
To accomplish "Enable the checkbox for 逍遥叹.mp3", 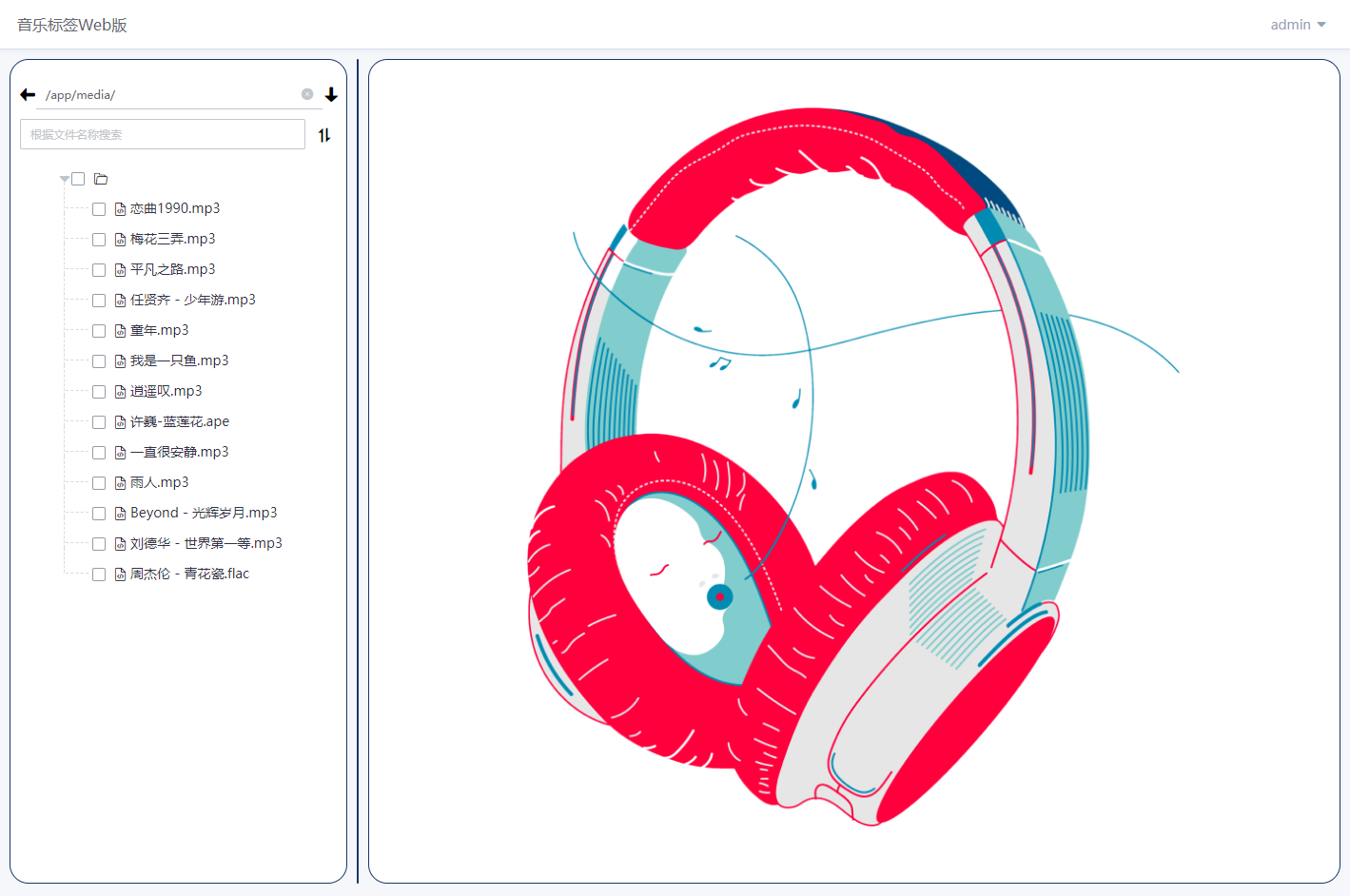I will pos(99,392).
